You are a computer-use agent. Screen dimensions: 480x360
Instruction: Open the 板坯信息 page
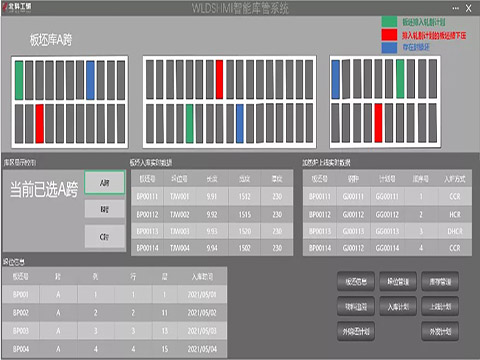pos(356,282)
